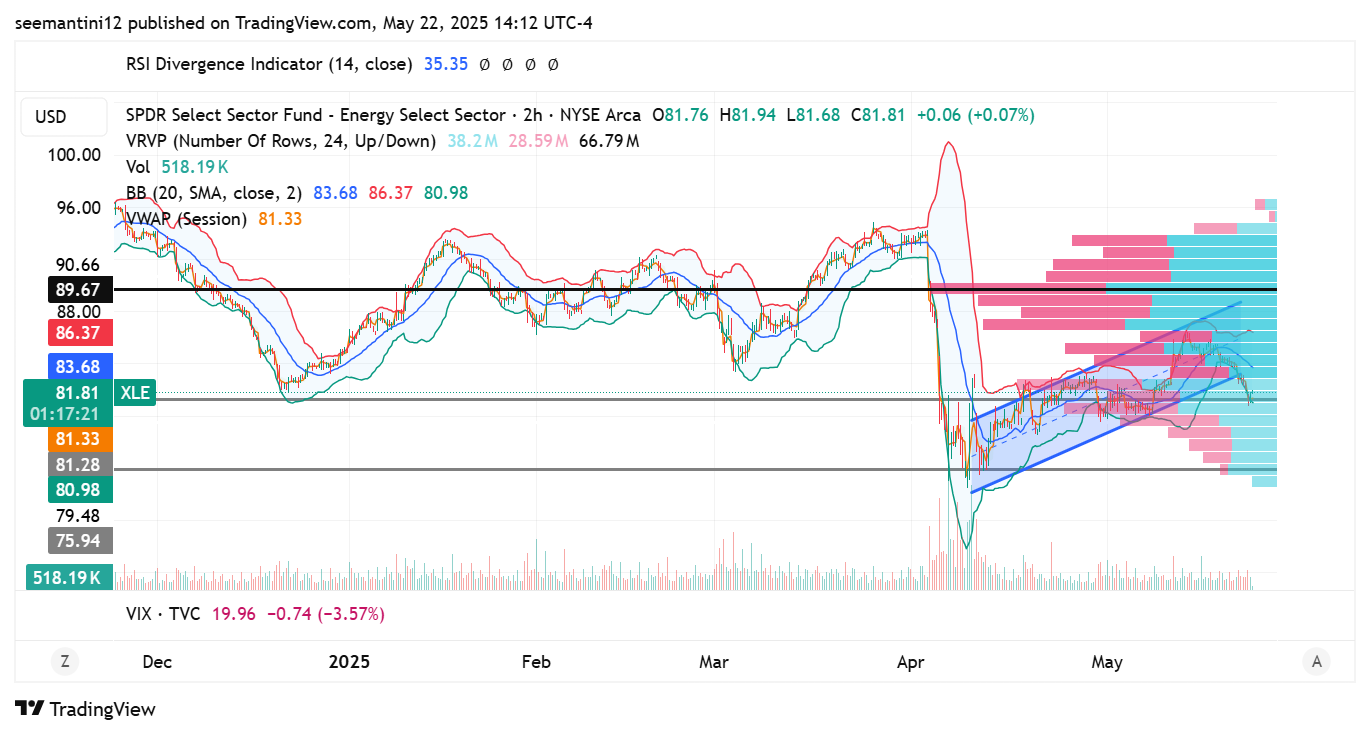Click the 96.00 price axis value

click(x=80, y=208)
